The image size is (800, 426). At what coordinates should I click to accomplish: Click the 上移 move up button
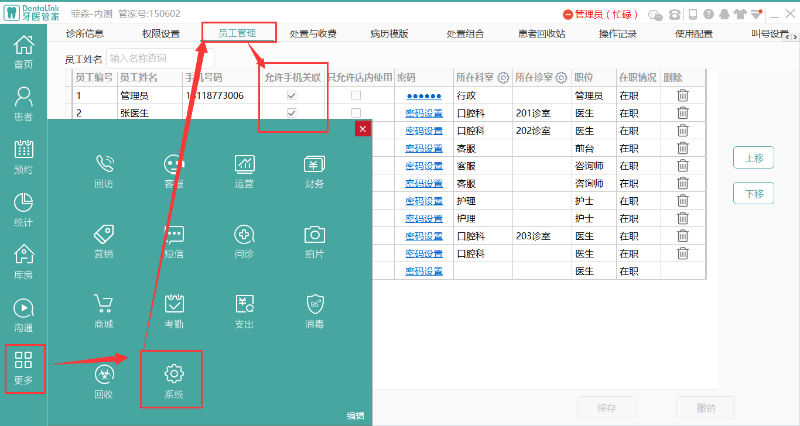753,158
